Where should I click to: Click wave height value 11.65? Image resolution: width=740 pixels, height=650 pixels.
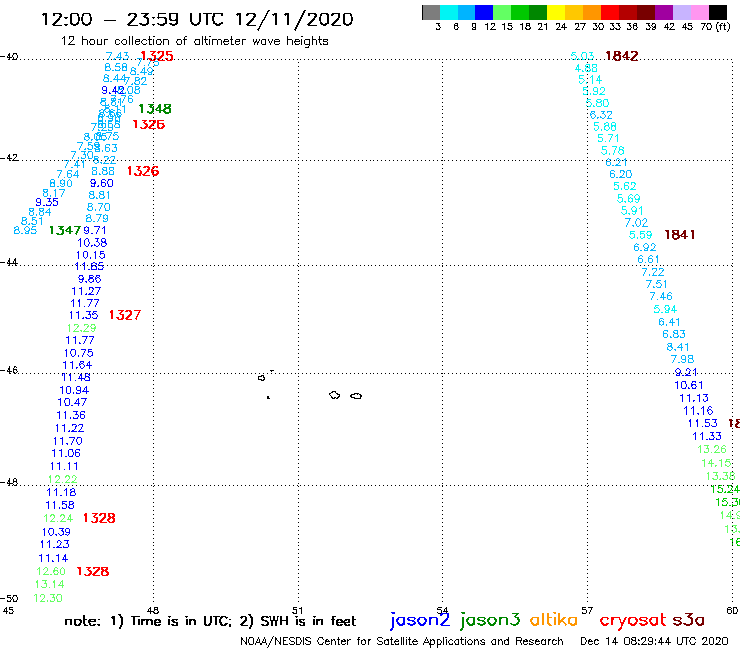[x=89, y=266]
